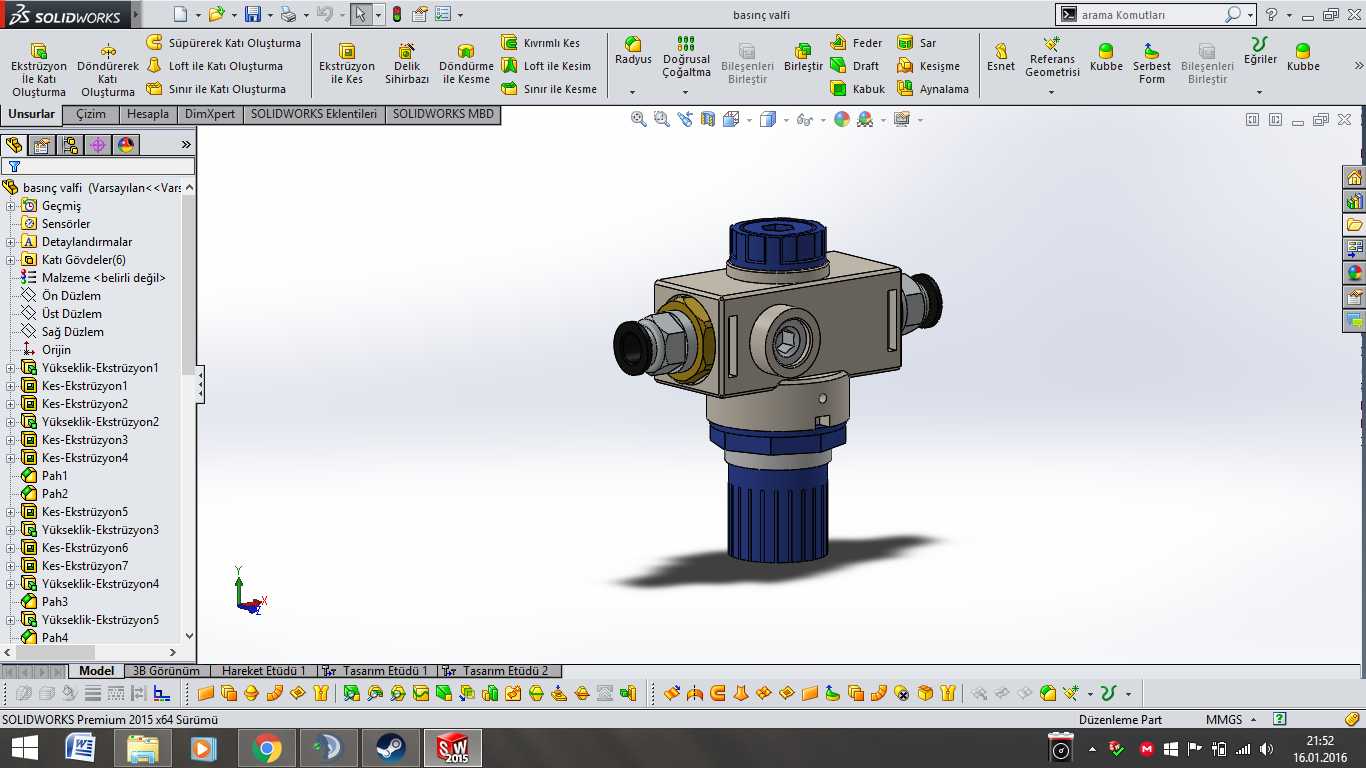This screenshot has width=1366, height=768.
Task: Open the Delik Sihirbazı hole wizard
Action: (407, 64)
